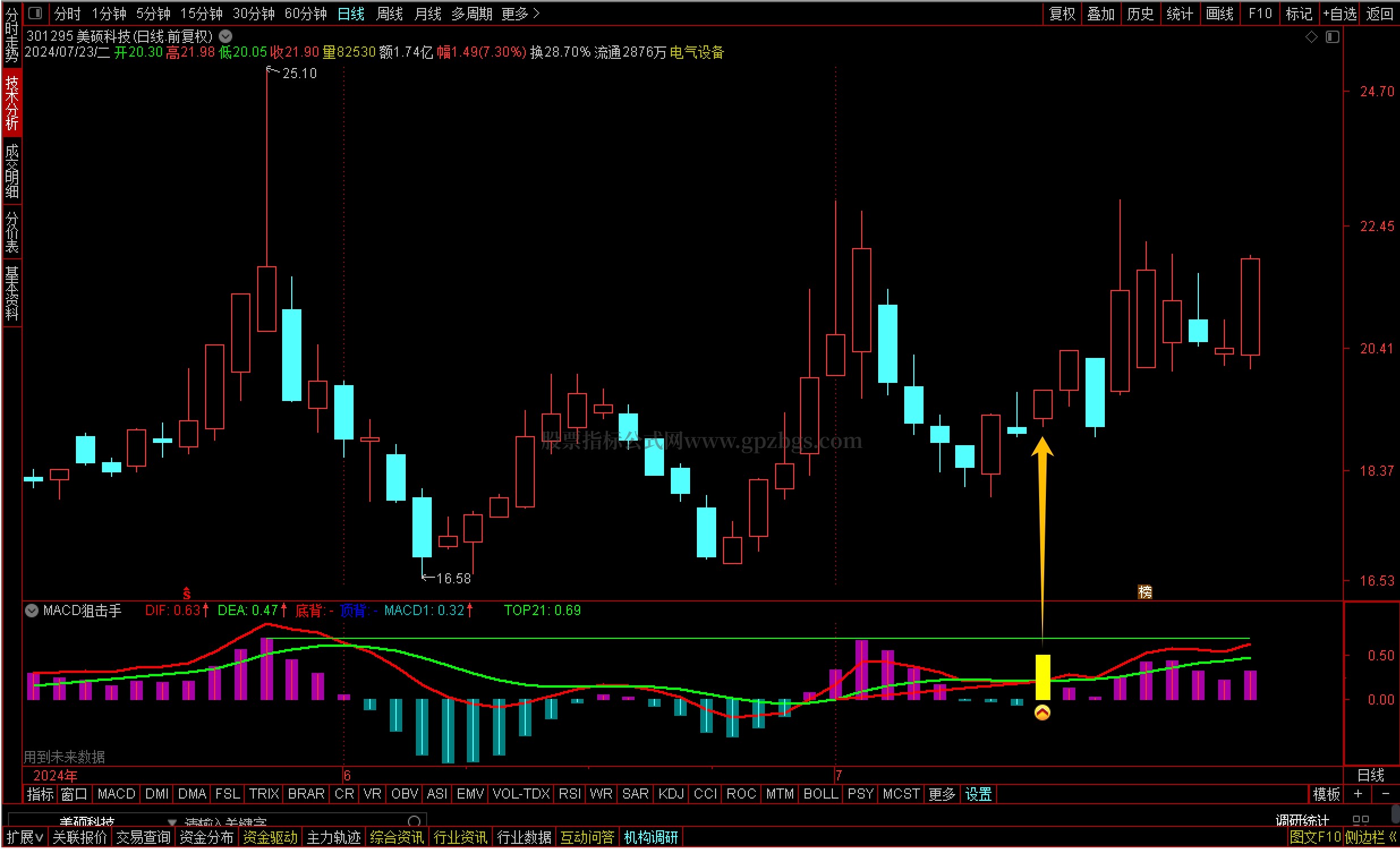Open the 关联报价 tab
Viewport: 1400px width, 849px height.
[79, 837]
